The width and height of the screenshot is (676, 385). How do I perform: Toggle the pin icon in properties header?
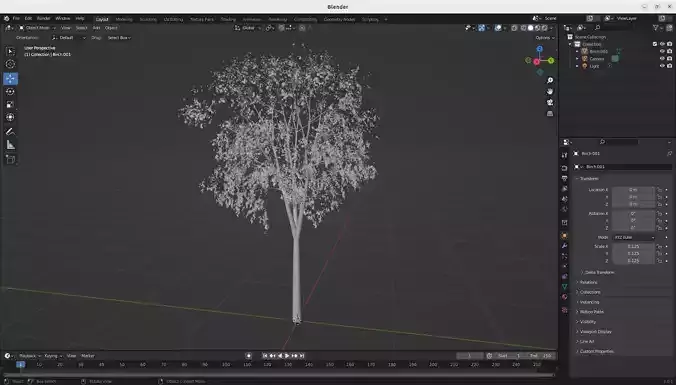click(x=669, y=153)
